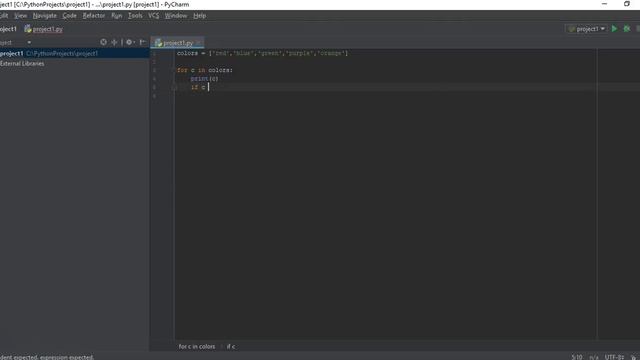Click the print(c) code line
Screen dimensions: 640x360
(x=204, y=79)
